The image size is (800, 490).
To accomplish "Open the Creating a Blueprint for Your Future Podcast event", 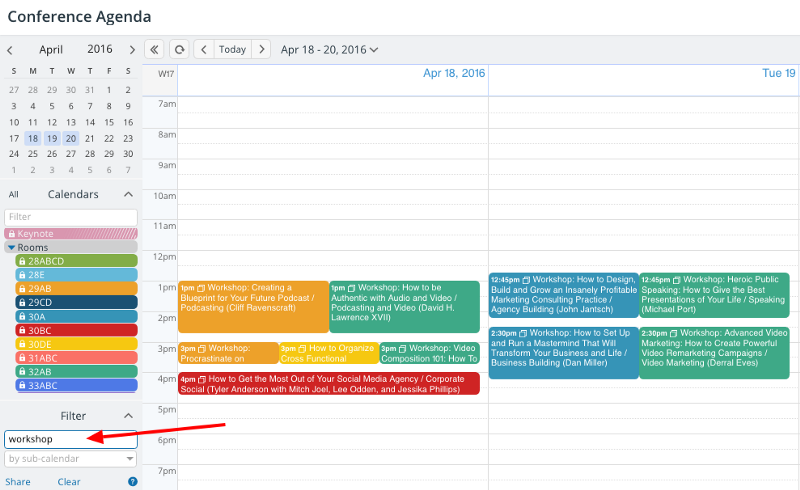I will pyautogui.click(x=254, y=307).
